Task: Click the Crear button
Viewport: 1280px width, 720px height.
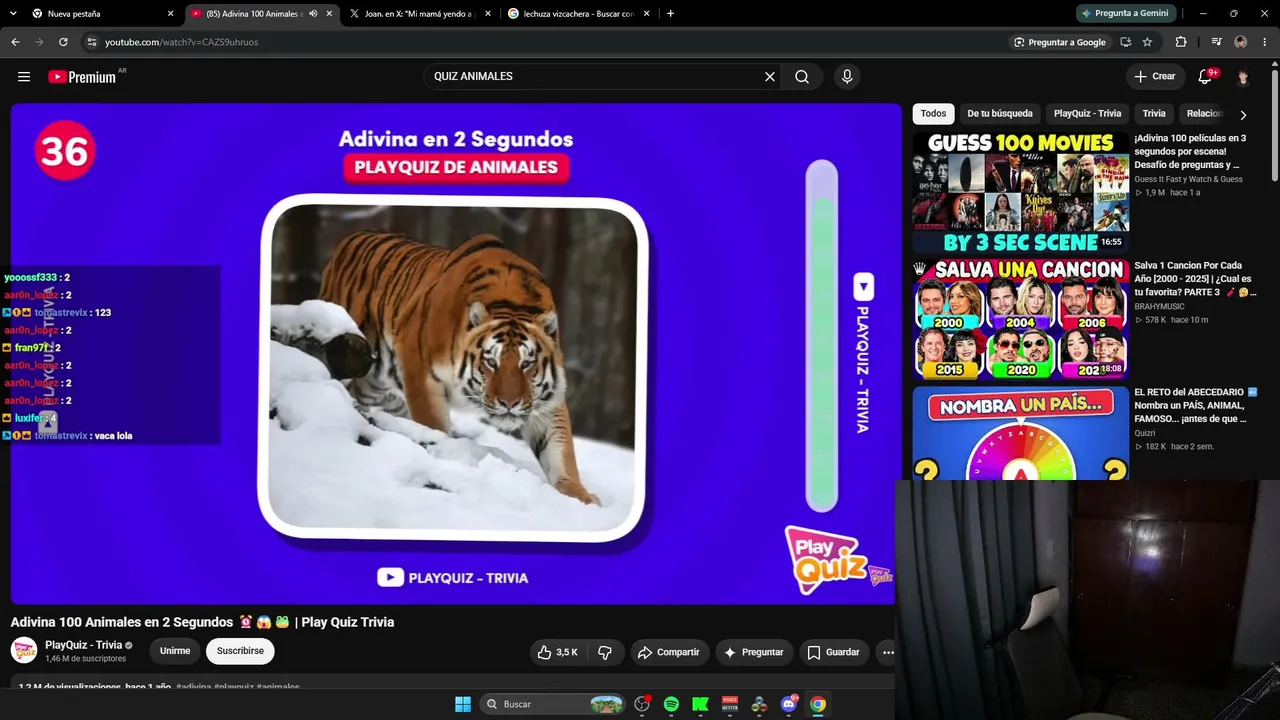Action: 1155,77
